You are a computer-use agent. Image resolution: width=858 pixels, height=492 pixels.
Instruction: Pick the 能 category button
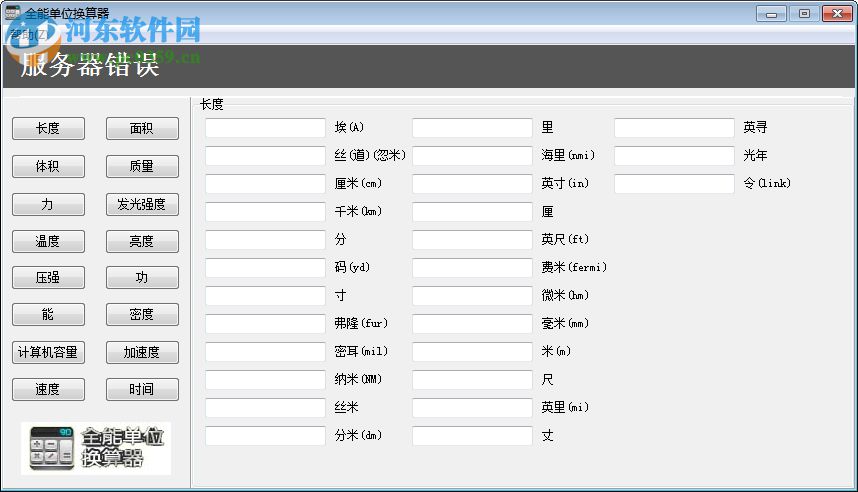click(48, 315)
